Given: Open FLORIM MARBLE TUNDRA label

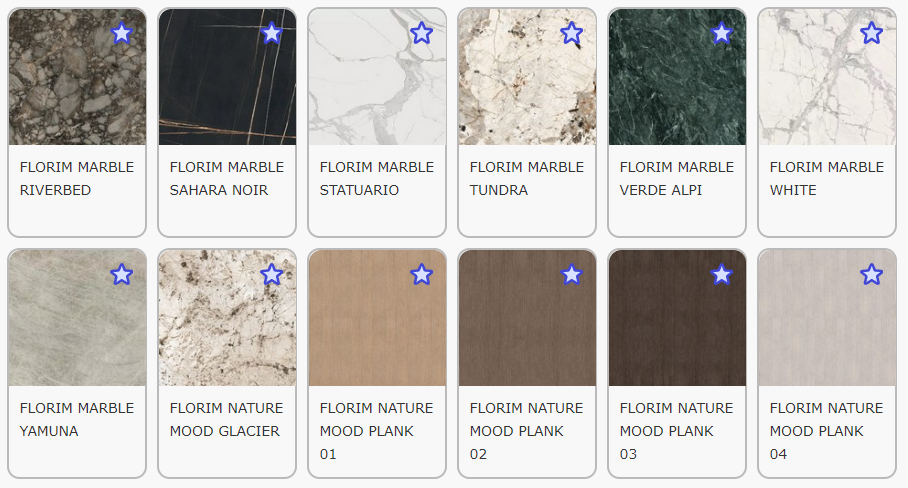Looking at the screenshot, I should click(x=527, y=178).
